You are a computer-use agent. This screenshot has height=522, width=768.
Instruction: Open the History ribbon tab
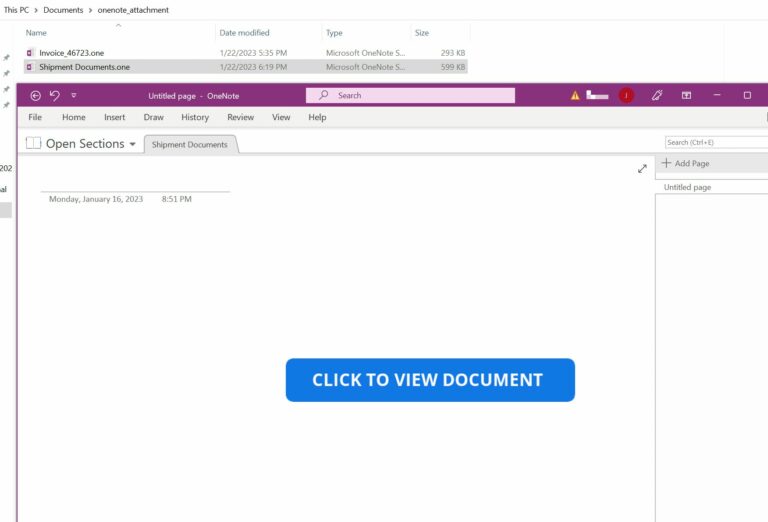tap(195, 117)
